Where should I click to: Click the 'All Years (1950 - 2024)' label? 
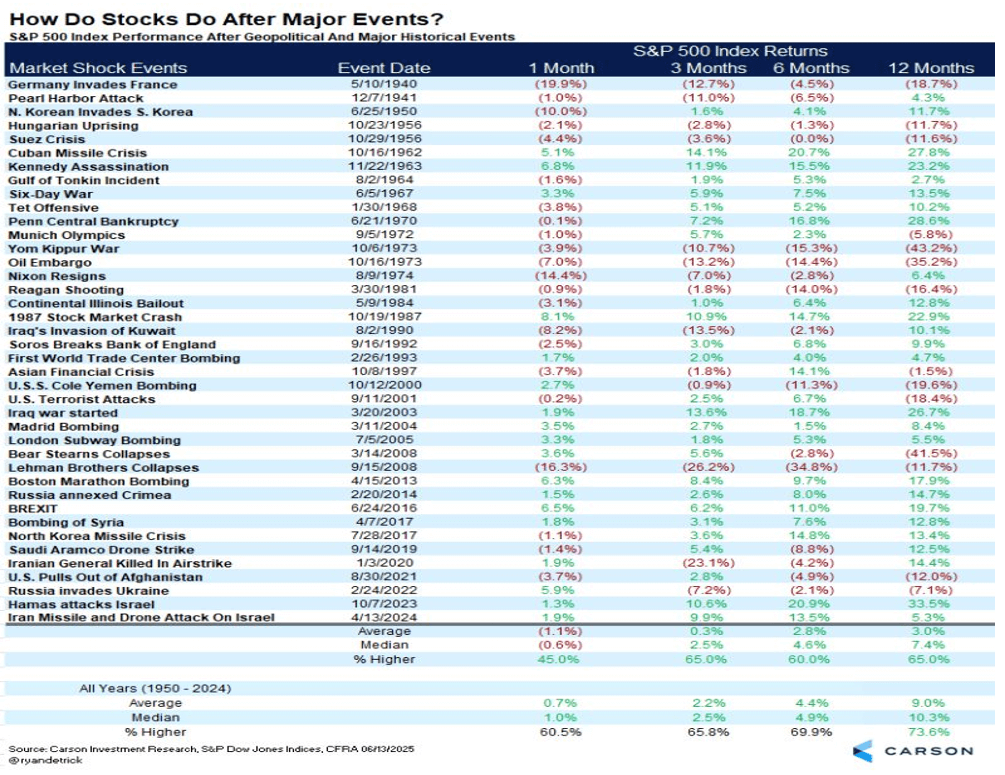click(154, 688)
